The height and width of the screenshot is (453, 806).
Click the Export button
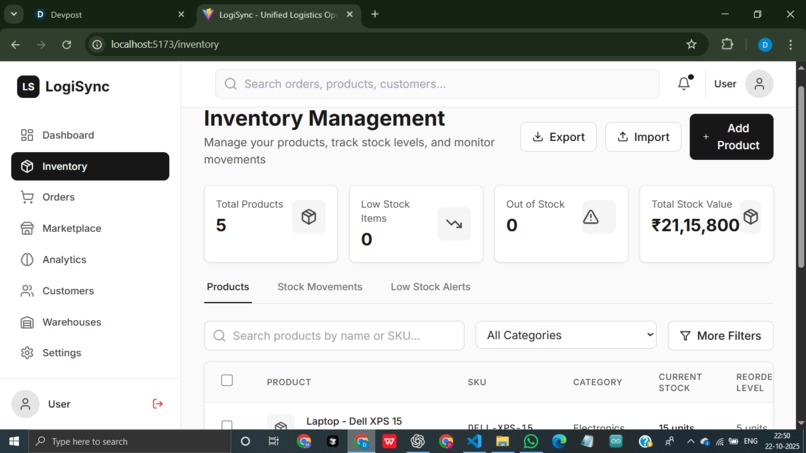pos(558,137)
